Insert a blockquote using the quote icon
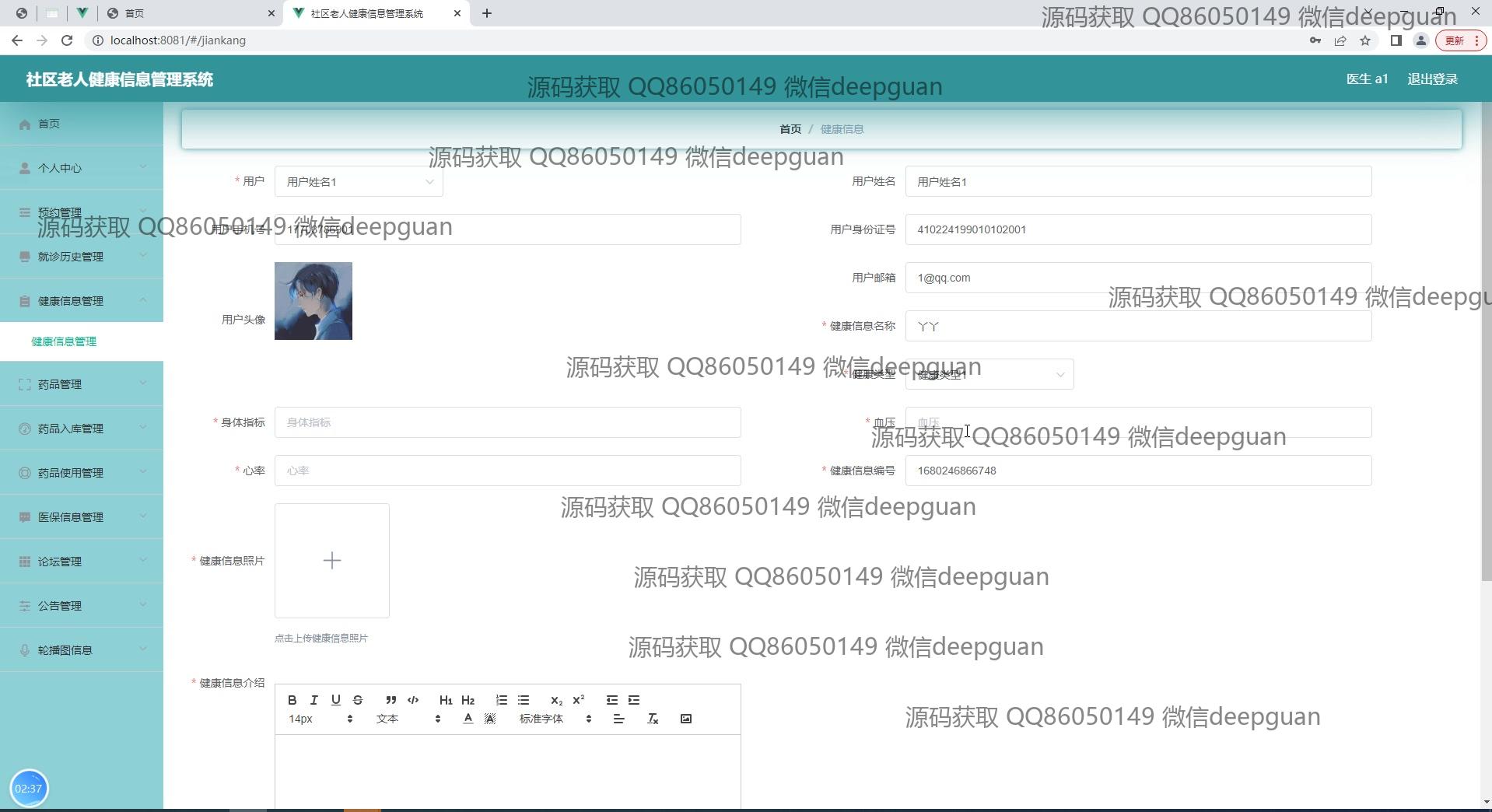The height and width of the screenshot is (812, 1492). [391, 700]
